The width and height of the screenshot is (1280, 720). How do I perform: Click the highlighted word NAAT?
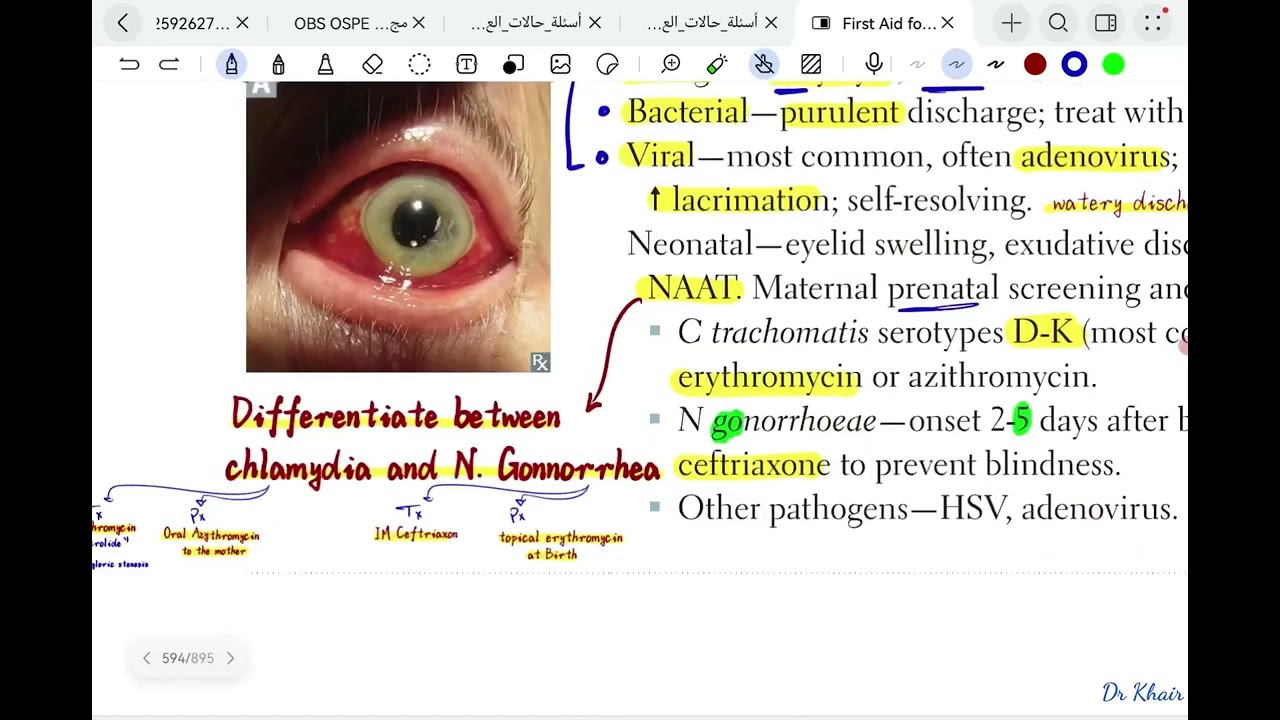692,288
